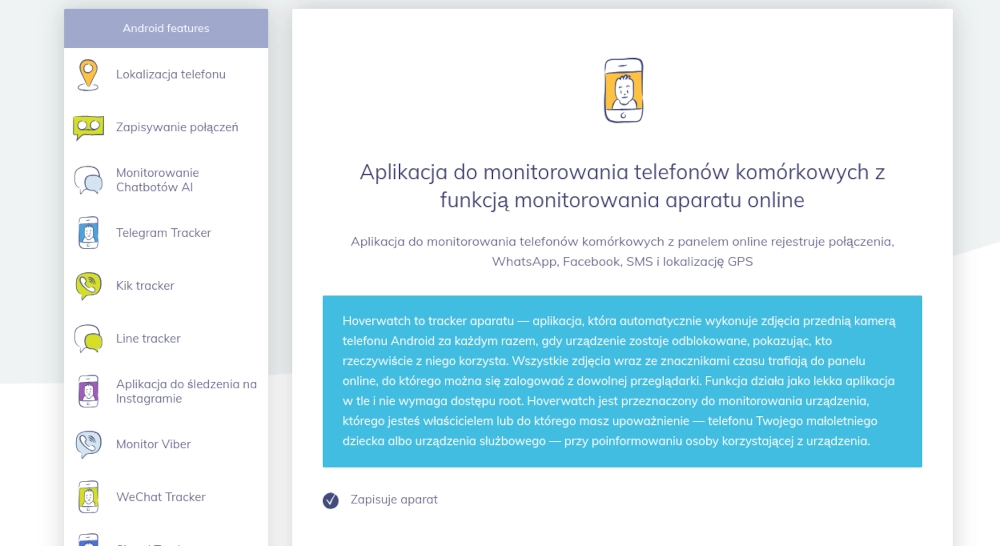
Task: Click the subtitle mentioning WhatsApp, Facebook, SMS
Action: coord(622,251)
